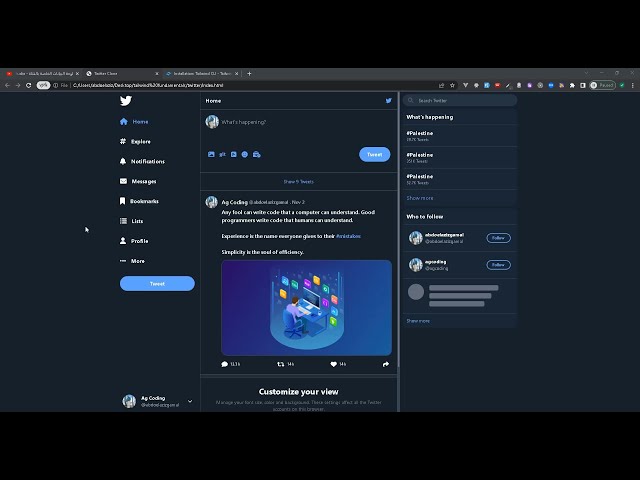Open Explore with the hashtag icon

pyautogui.click(x=123, y=141)
